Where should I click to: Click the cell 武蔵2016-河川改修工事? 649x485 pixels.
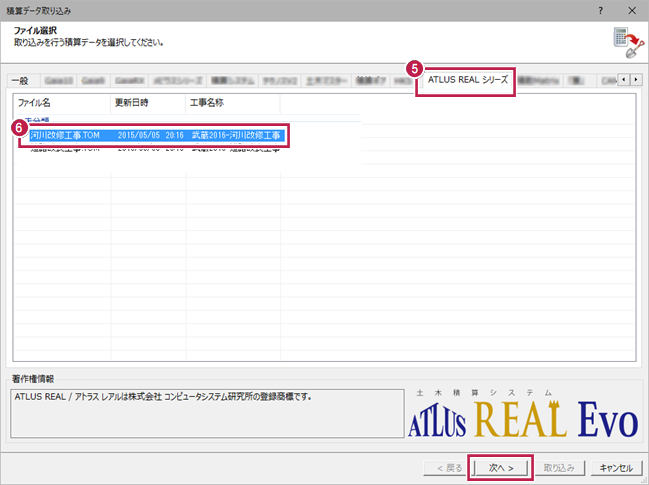pyautogui.click(x=236, y=135)
